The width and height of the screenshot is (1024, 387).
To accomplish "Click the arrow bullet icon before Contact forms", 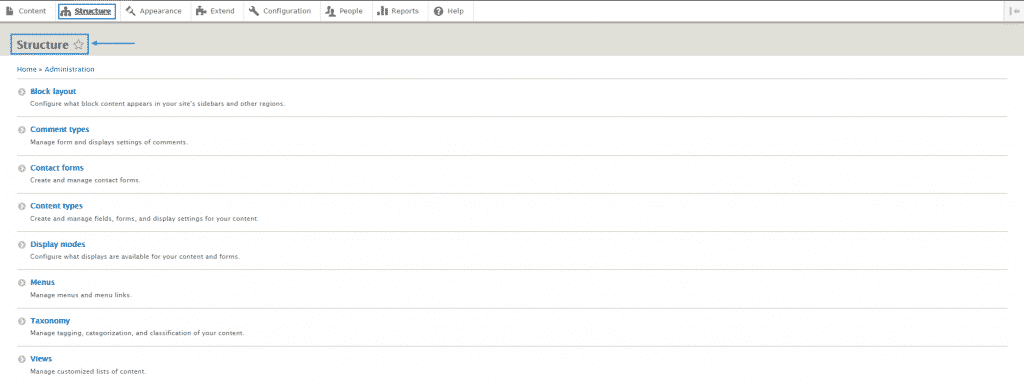I will tap(22, 168).
